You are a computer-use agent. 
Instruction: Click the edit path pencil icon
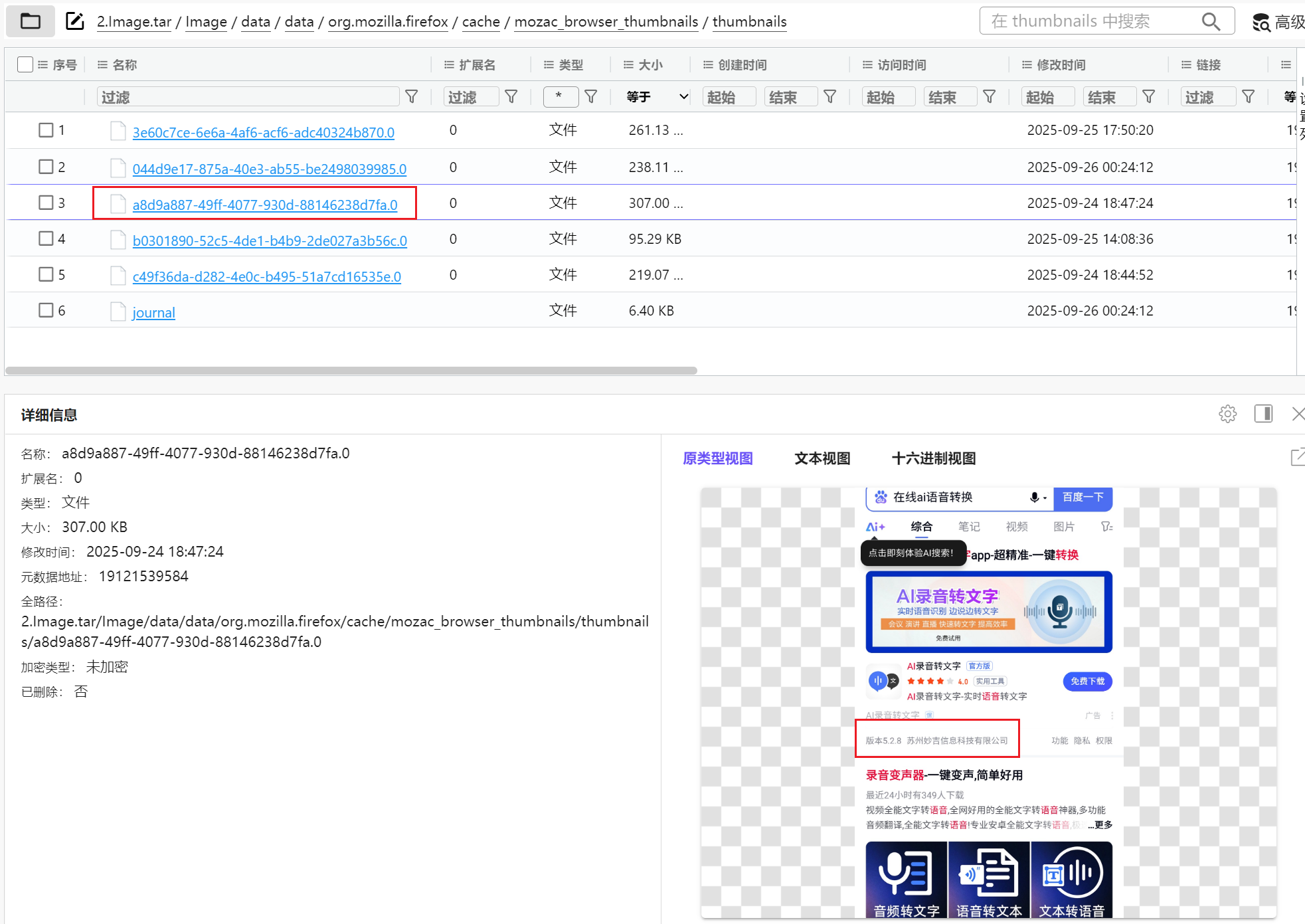coord(74,21)
